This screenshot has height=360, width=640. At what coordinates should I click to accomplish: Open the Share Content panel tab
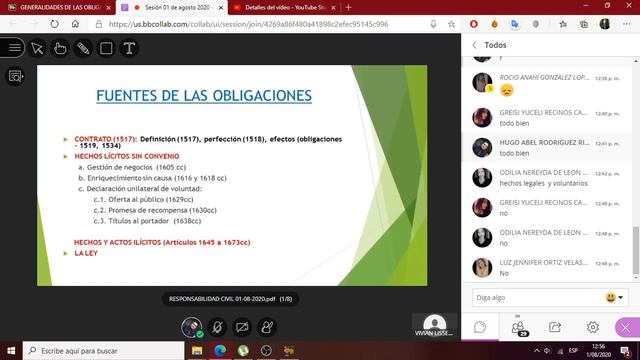(x=555, y=327)
